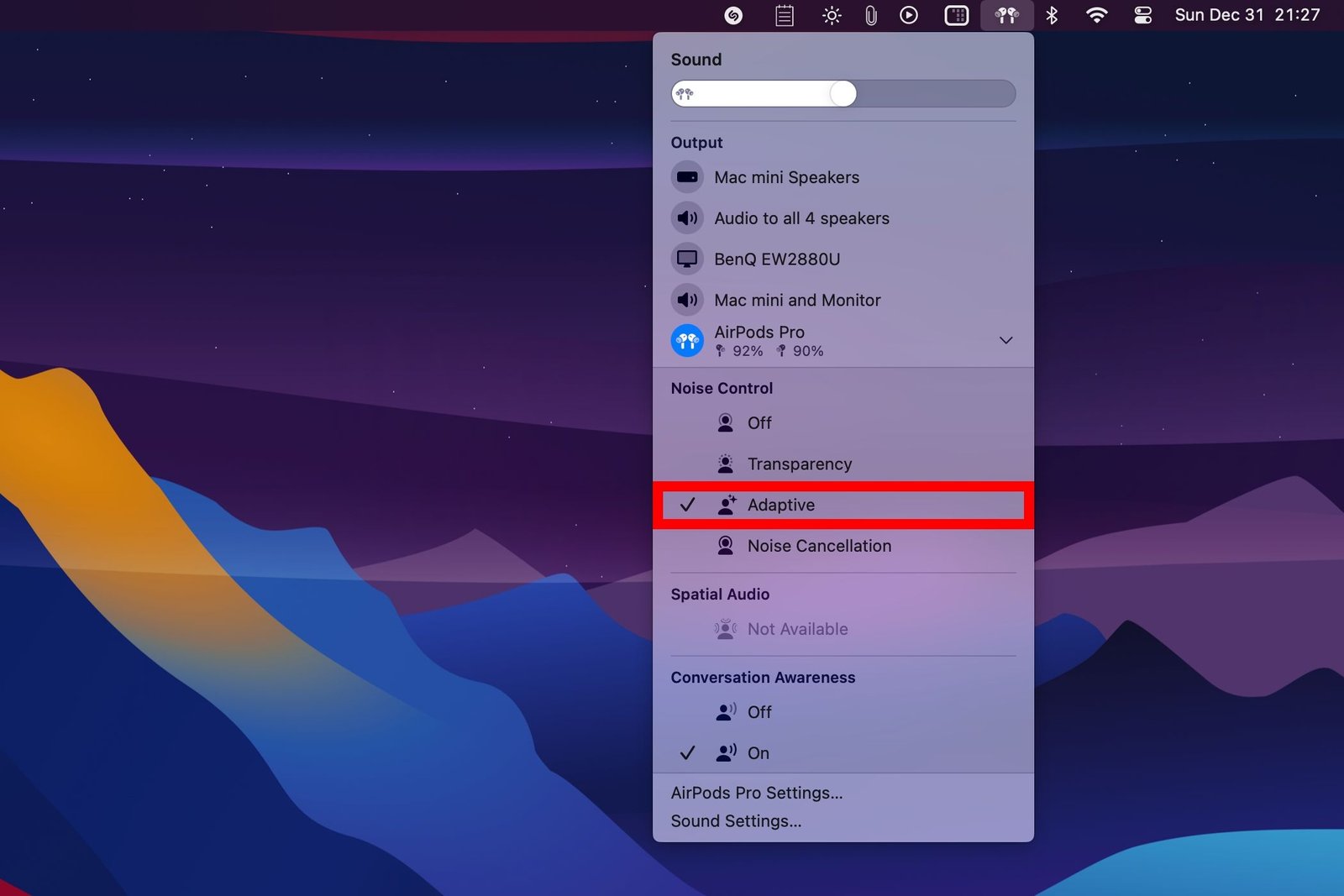The image size is (1344, 896).
Task: Open Control Center from the menu bar
Action: pyautogui.click(x=1142, y=15)
